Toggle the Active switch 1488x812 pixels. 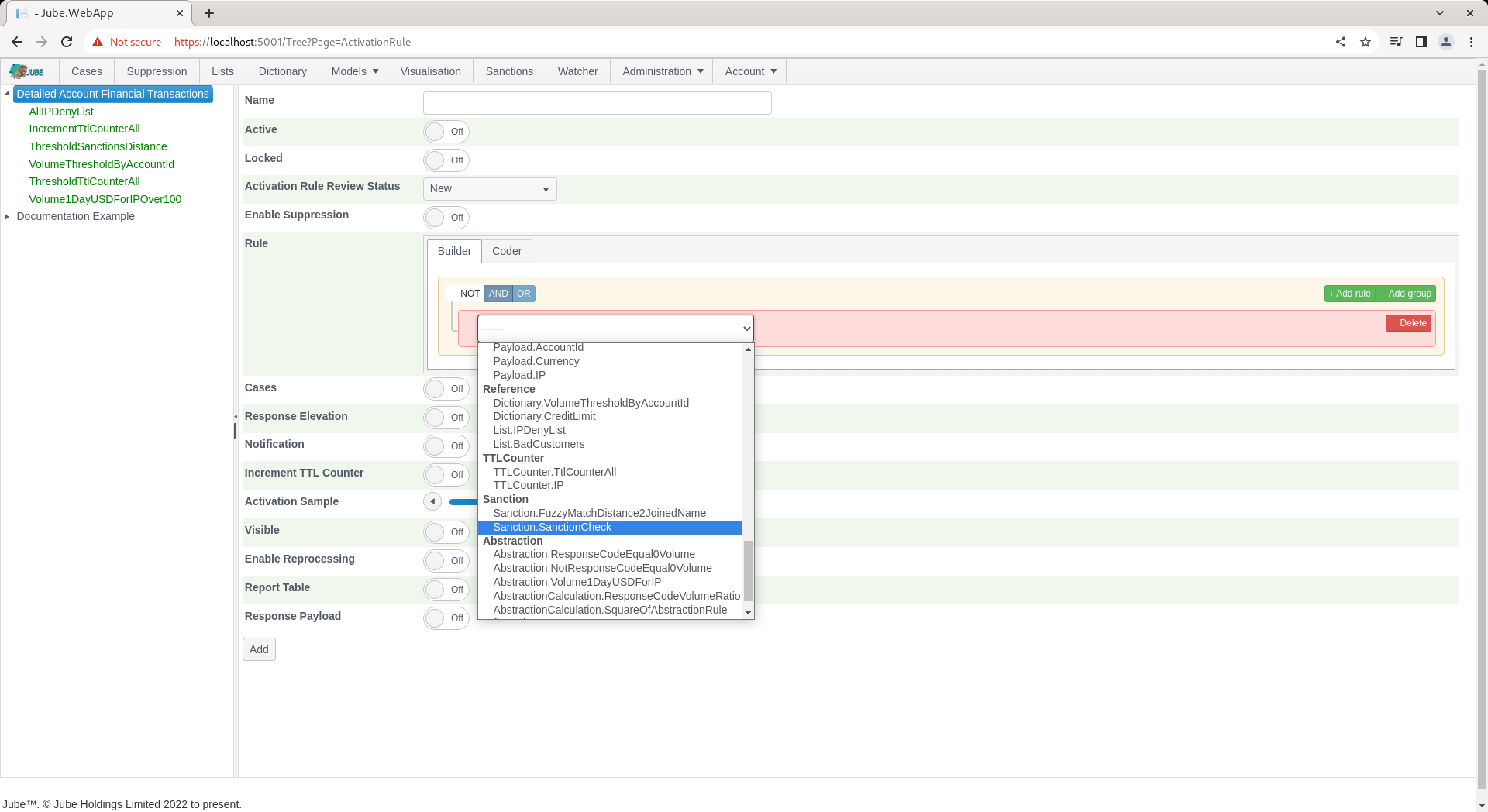pyautogui.click(x=446, y=132)
